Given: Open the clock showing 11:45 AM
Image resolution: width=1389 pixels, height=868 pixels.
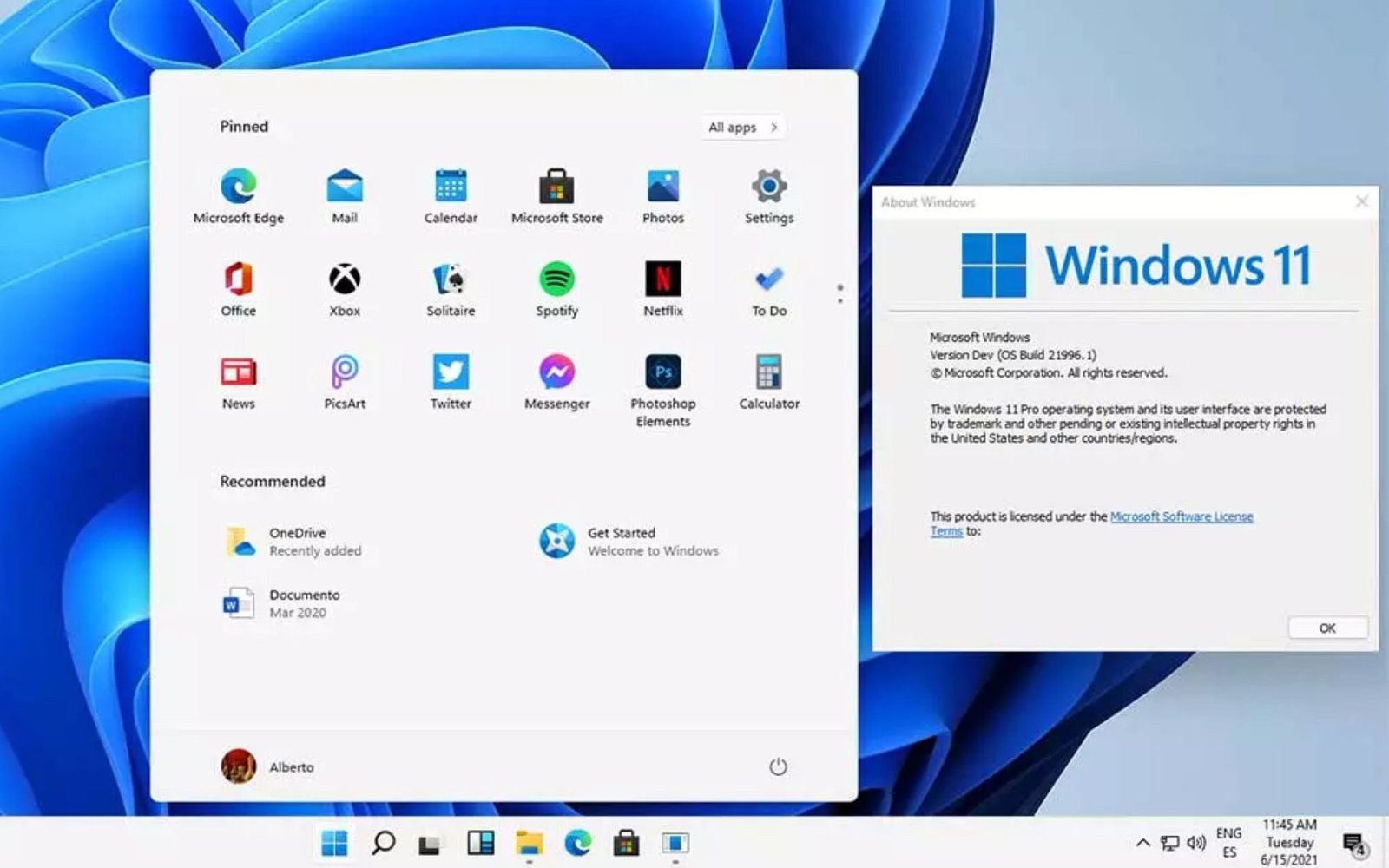Looking at the screenshot, I should click(1289, 843).
